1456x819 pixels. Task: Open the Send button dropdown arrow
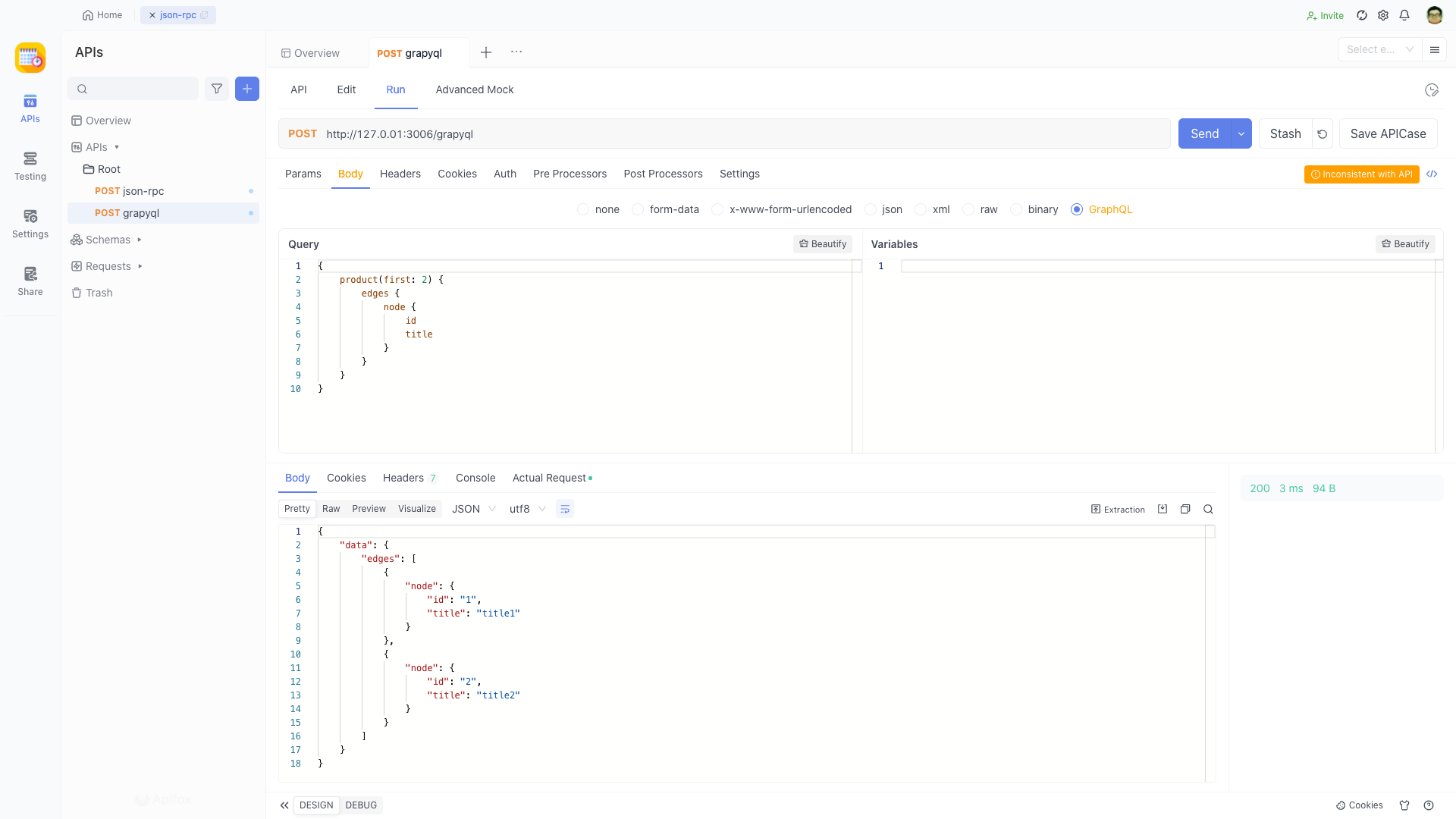[x=1241, y=134]
